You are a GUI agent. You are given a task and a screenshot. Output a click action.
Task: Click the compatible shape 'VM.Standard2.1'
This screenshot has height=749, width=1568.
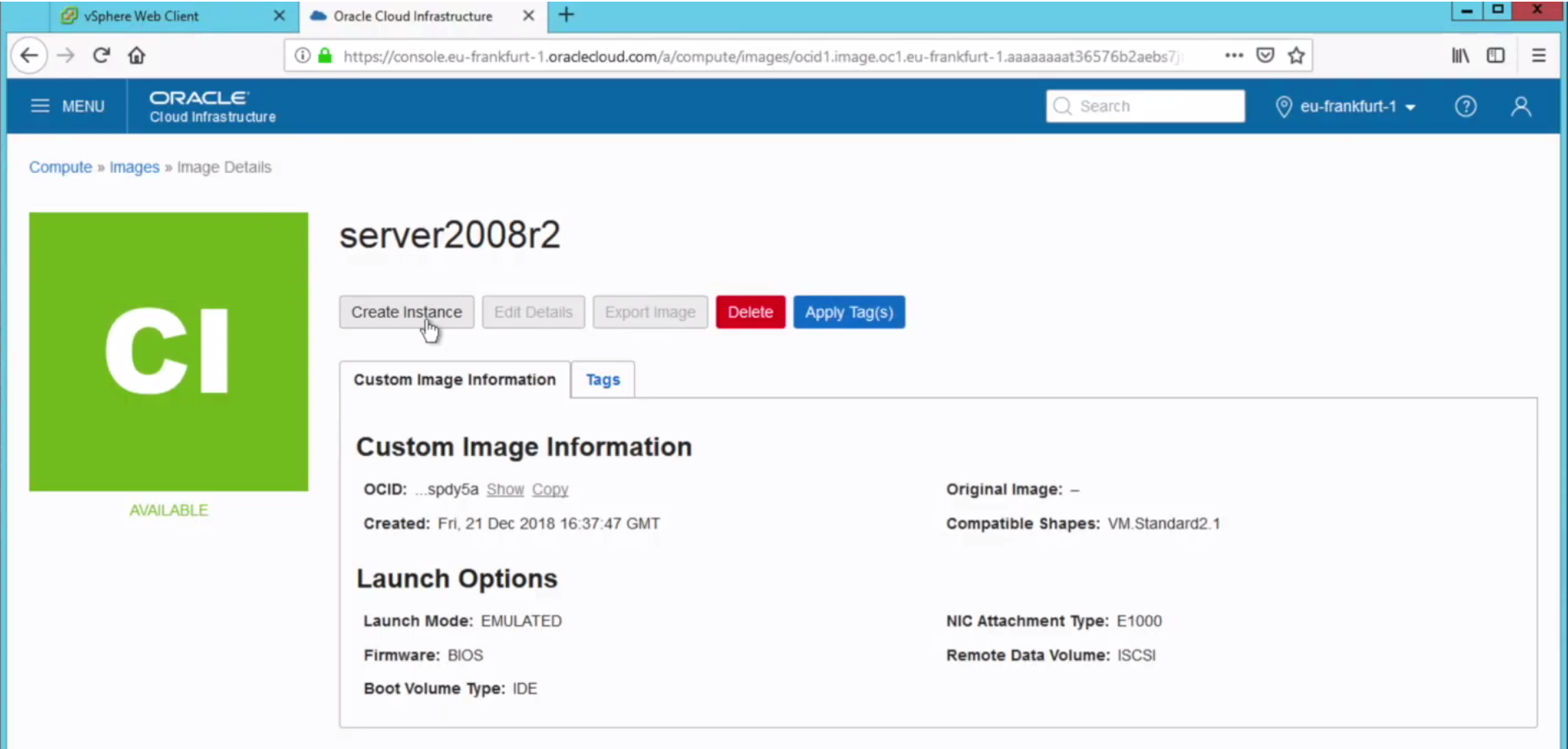tap(1164, 523)
